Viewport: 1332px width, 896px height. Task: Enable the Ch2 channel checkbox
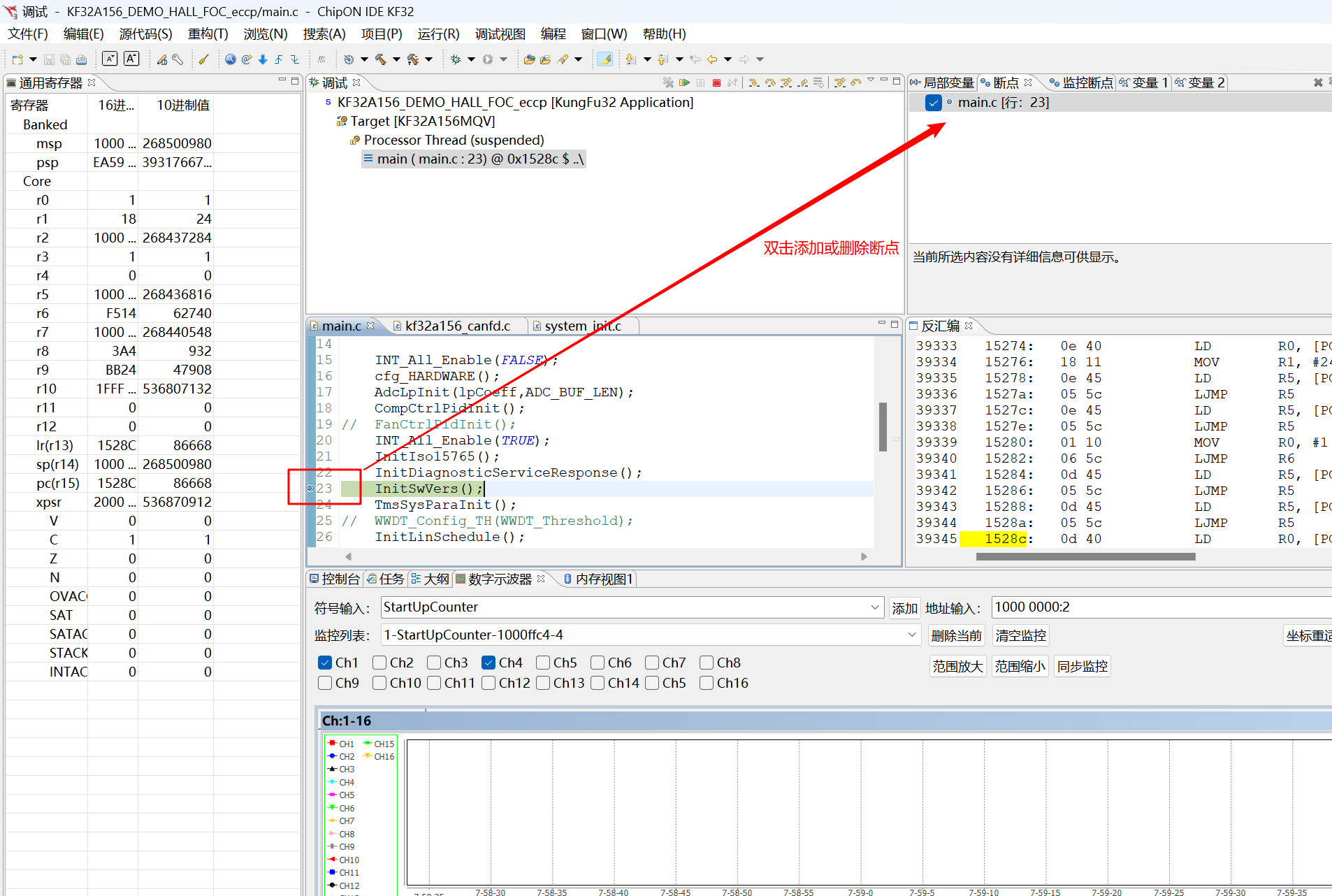tap(379, 663)
